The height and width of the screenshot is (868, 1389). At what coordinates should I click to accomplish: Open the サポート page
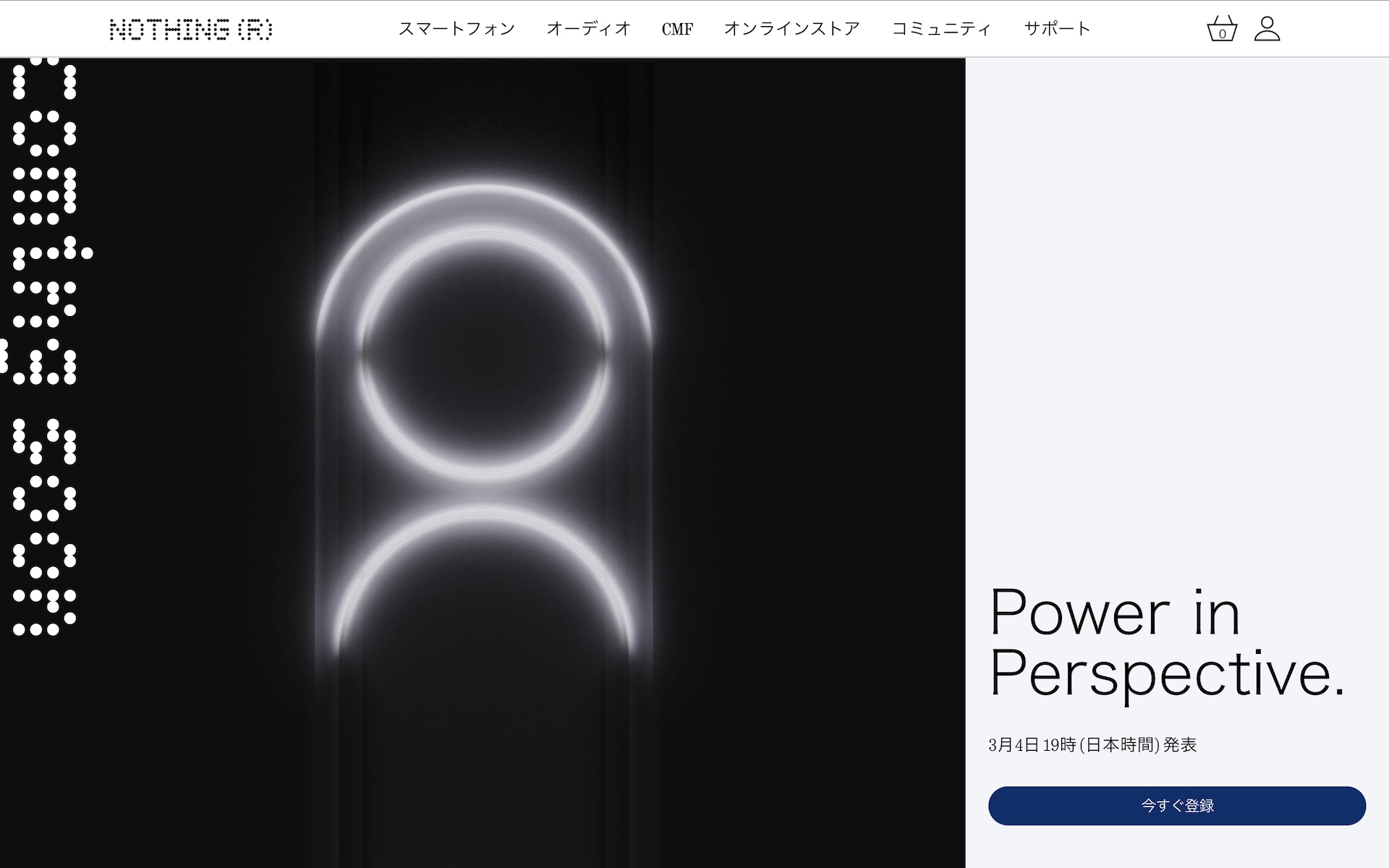coord(1056,28)
